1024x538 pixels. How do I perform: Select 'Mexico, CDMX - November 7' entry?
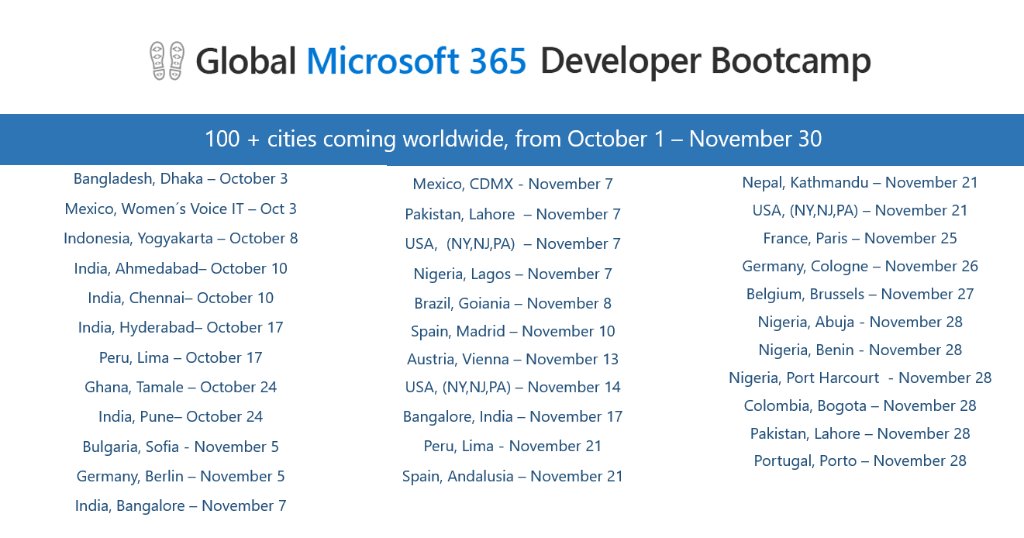pyautogui.click(x=513, y=184)
